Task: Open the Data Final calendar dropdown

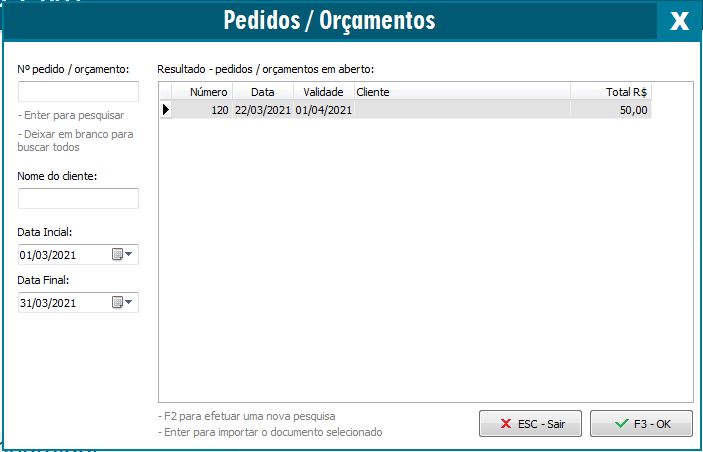Action: [x=122, y=303]
